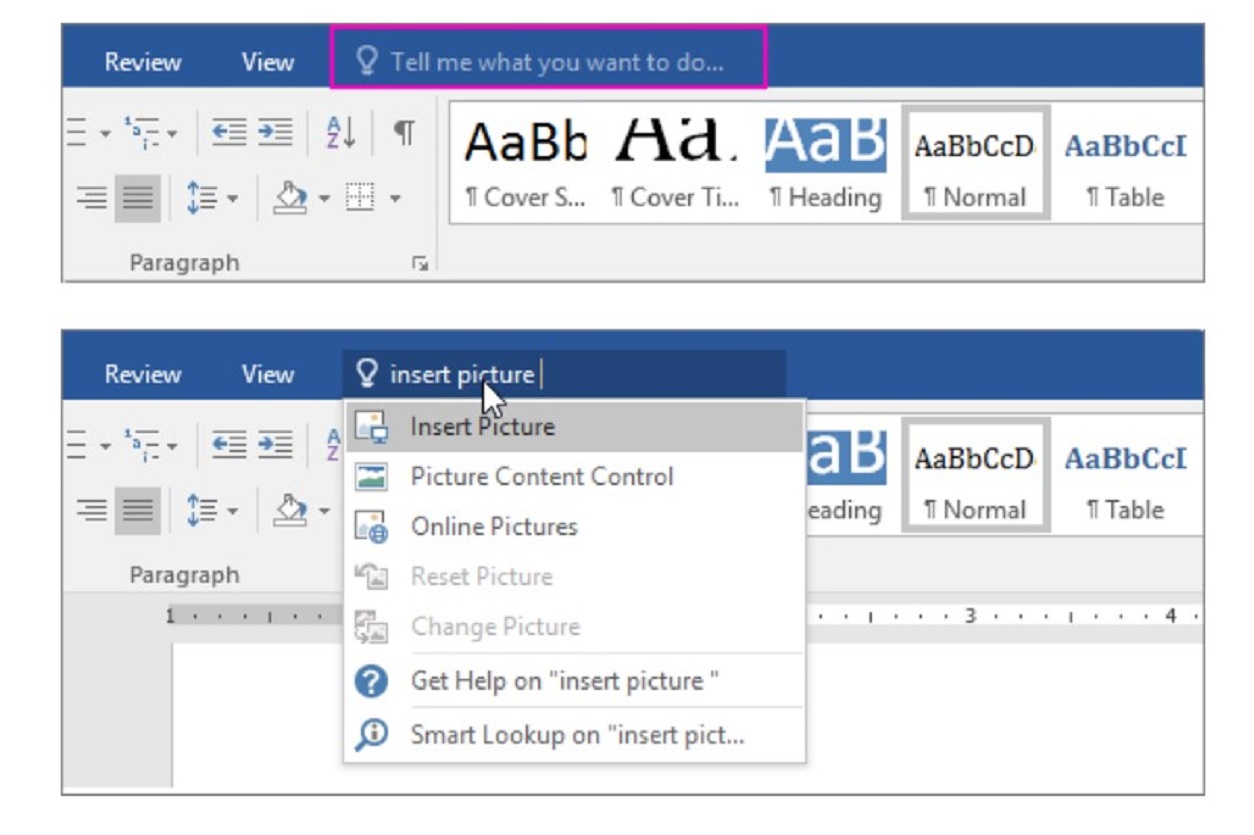Click the Change Picture icon in the list
This screenshot has height=835, width=1254.
pyautogui.click(x=372, y=628)
